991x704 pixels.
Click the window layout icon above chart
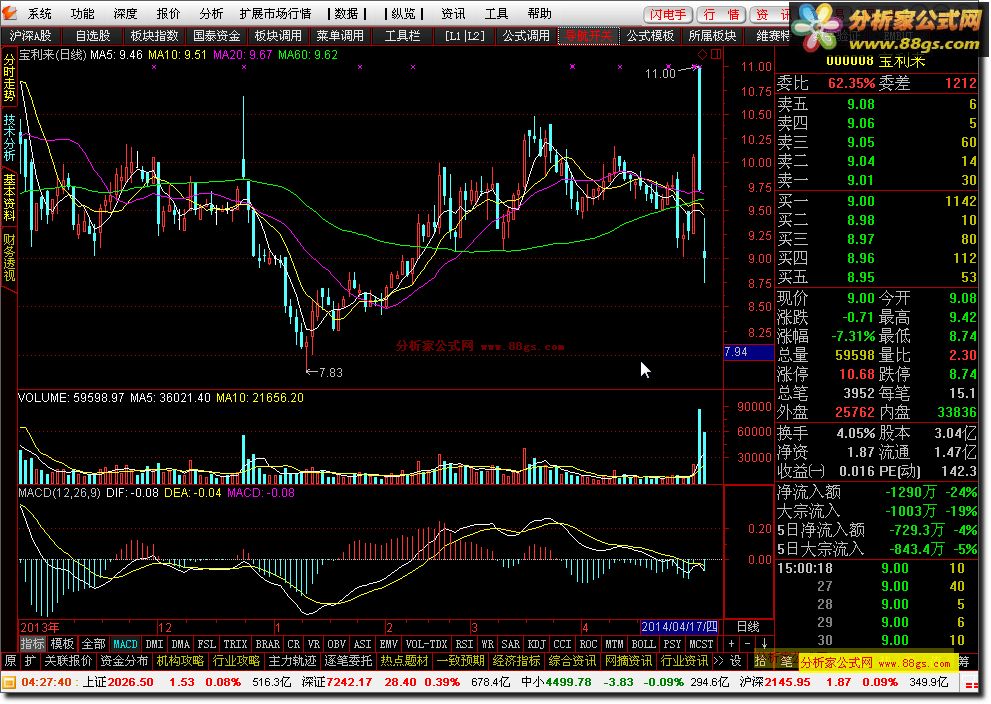click(x=715, y=54)
